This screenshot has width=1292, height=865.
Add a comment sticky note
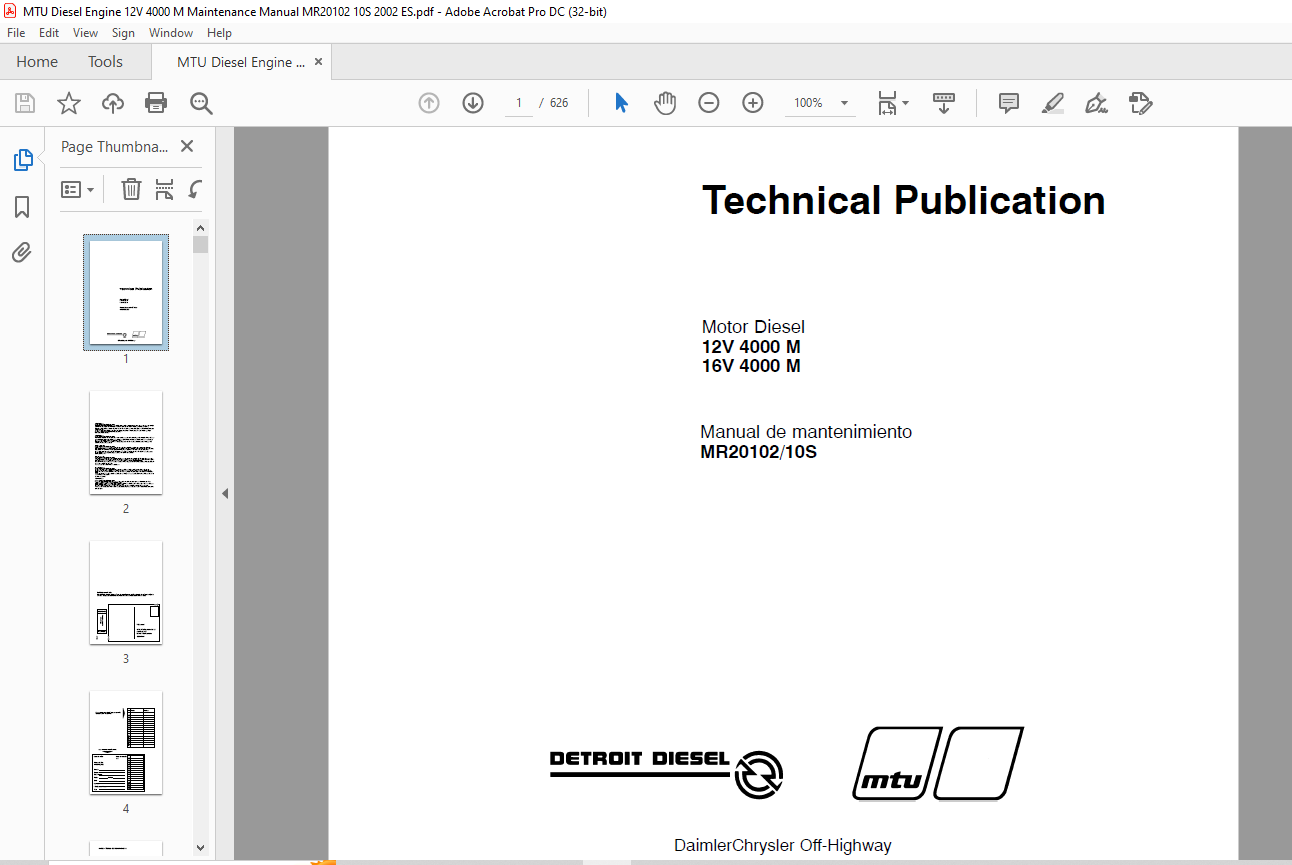1009,103
